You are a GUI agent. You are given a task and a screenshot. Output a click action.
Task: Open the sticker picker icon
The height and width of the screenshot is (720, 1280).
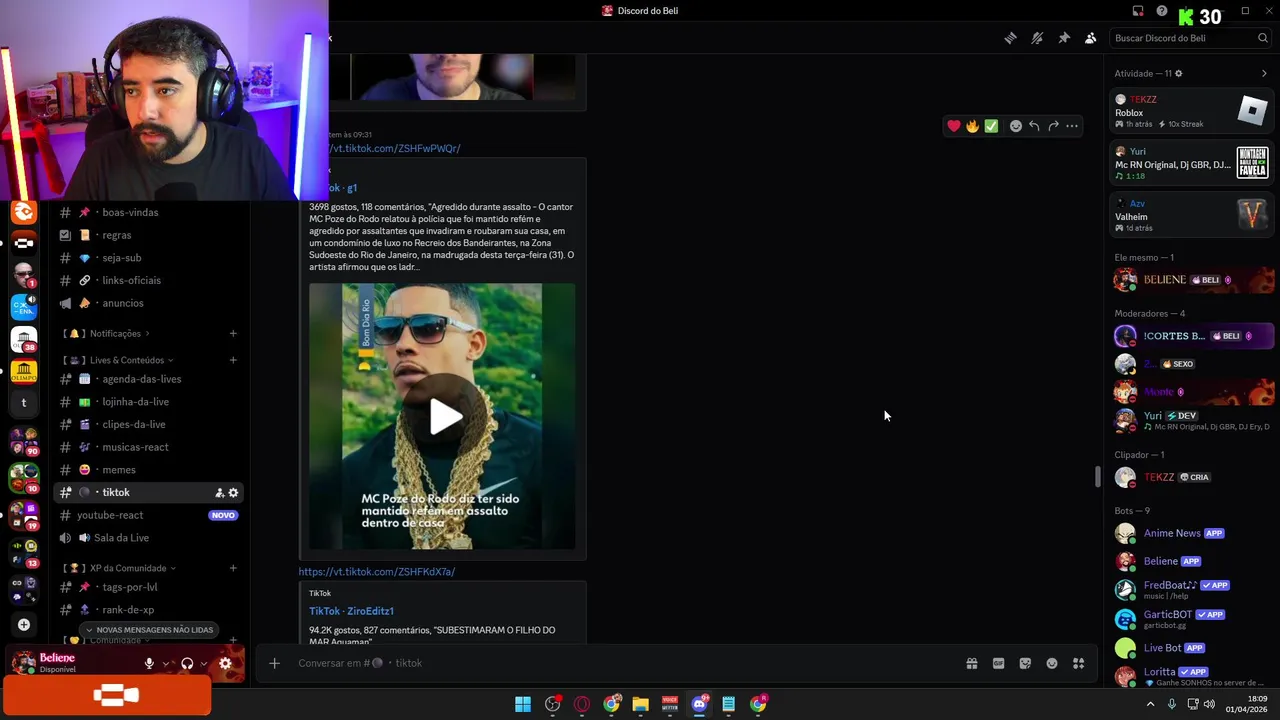1025,663
